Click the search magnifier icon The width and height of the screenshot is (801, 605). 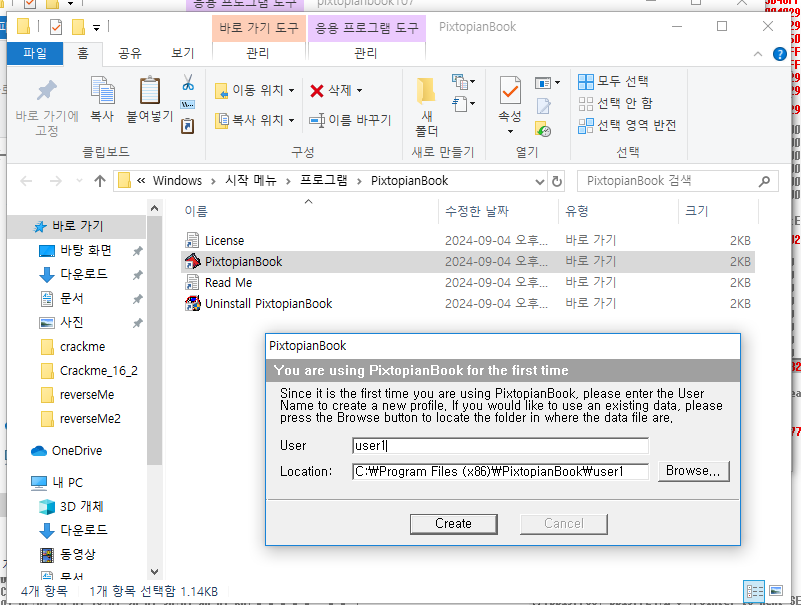click(x=764, y=181)
